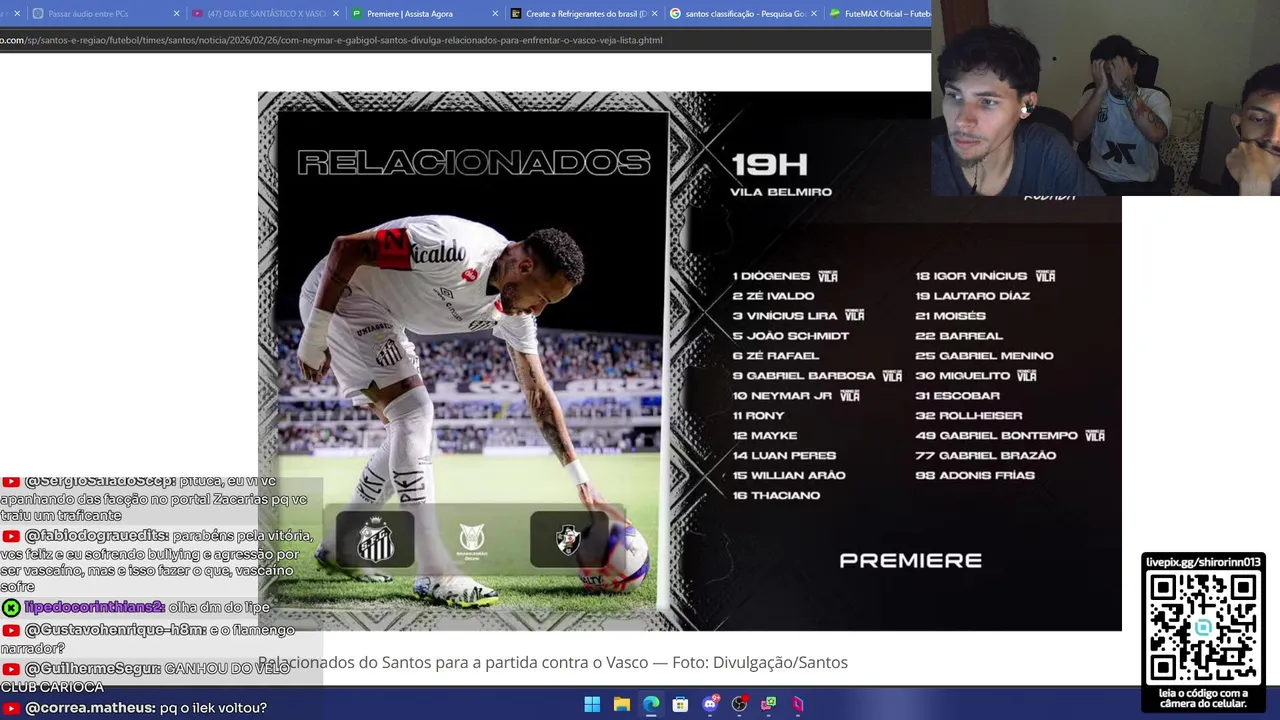Click the livepix QR code overlay
1280x720 pixels.
(x=1203, y=628)
